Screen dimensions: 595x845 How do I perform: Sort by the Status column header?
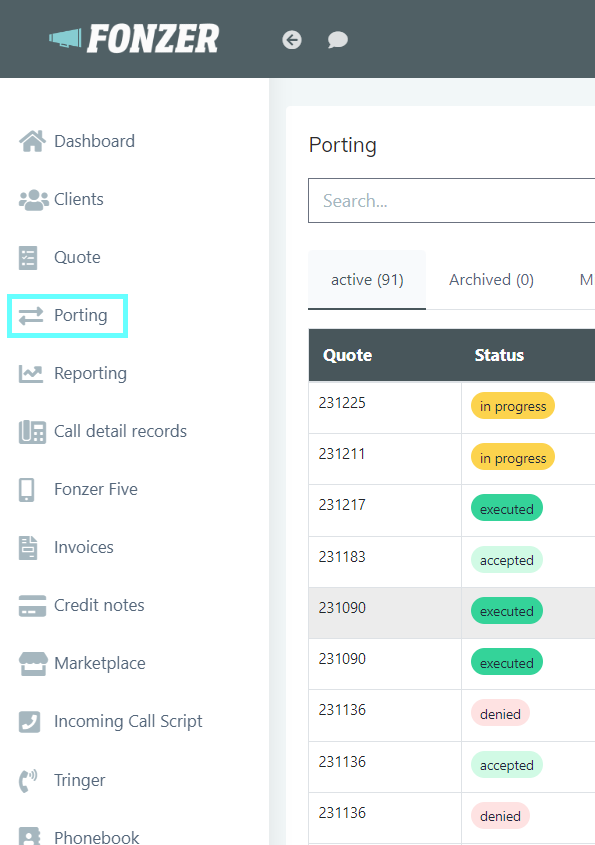tap(499, 355)
